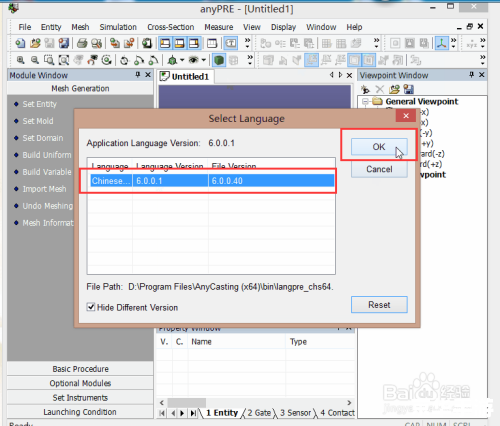The height and width of the screenshot is (426, 500).
Task: Click the Print icon in the toolbar
Action: (x=82, y=43)
